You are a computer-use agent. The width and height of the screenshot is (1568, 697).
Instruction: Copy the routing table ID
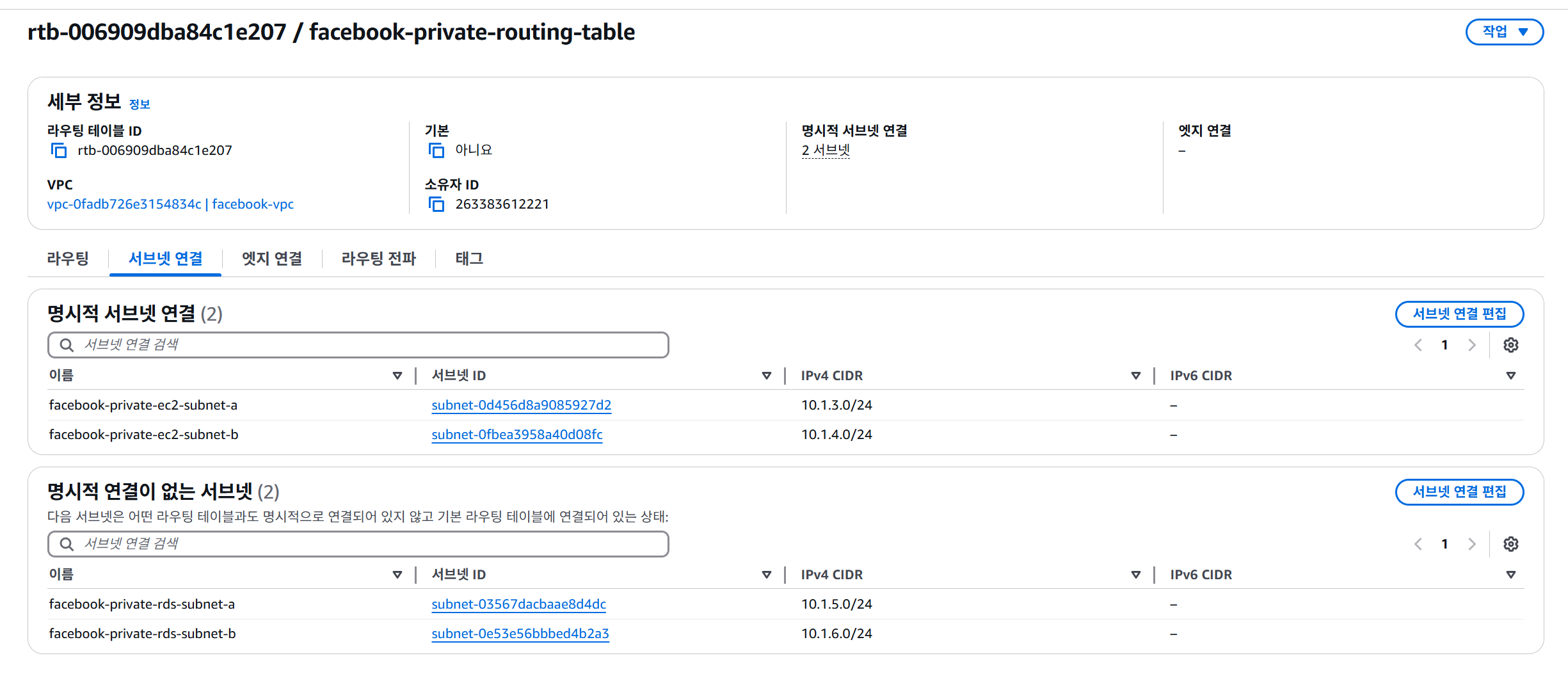[59, 151]
